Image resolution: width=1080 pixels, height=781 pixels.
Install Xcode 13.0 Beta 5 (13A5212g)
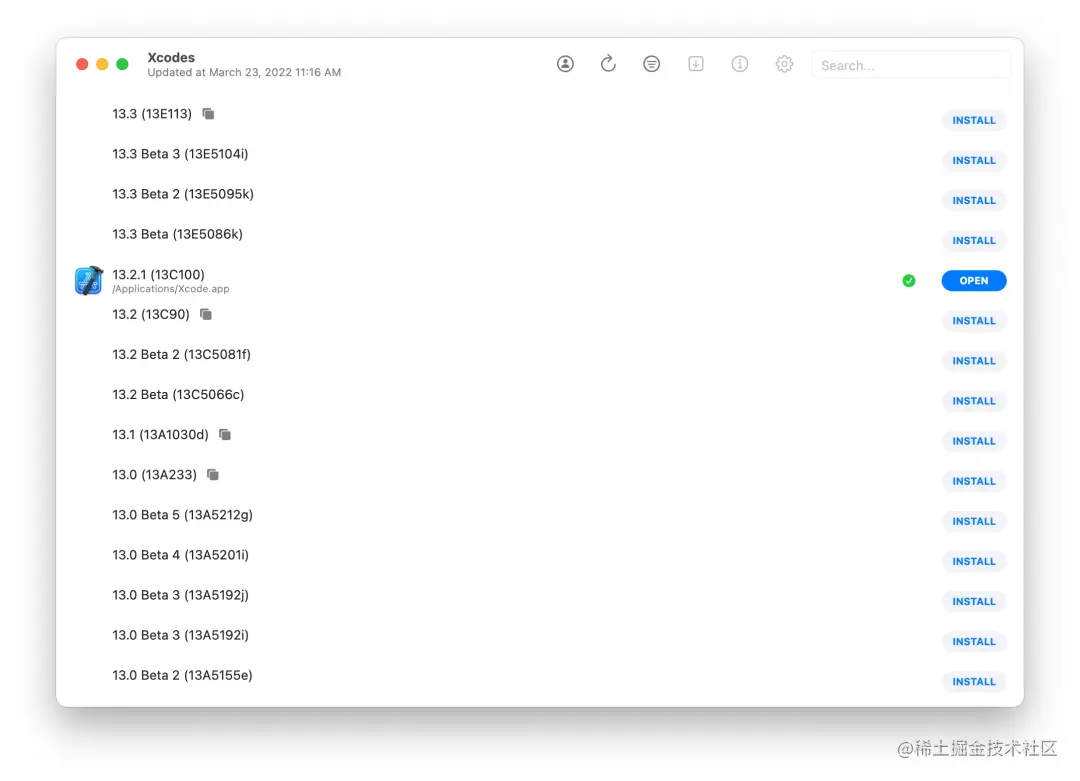click(x=973, y=521)
